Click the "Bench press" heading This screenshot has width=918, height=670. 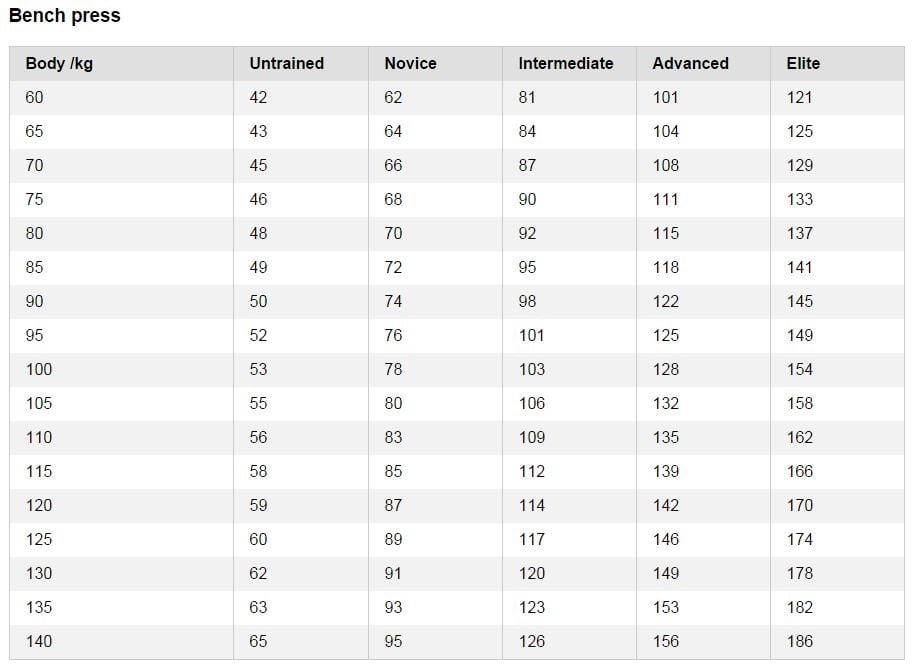click(x=65, y=16)
